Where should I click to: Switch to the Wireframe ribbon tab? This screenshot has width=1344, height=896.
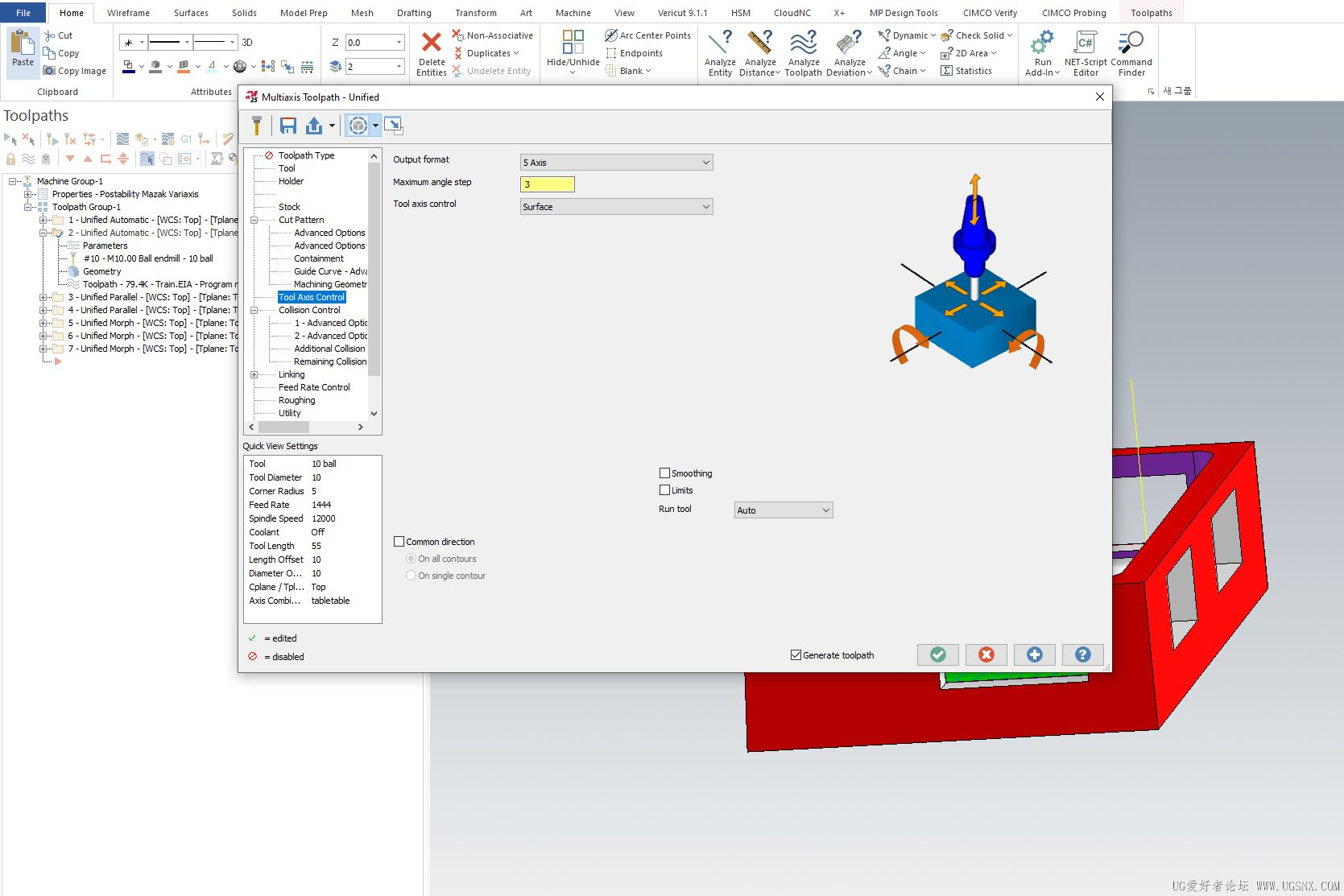point(128,13)
